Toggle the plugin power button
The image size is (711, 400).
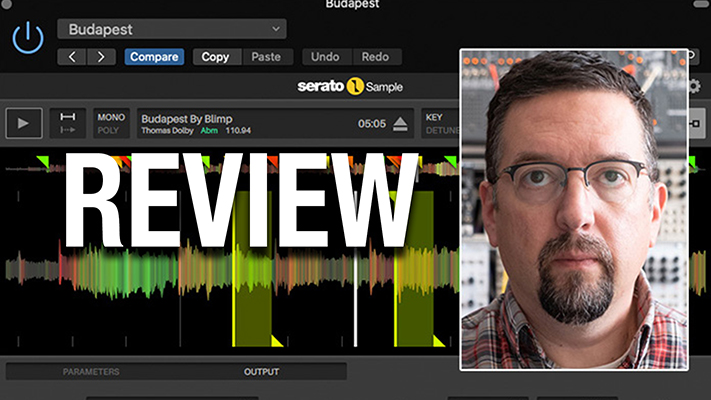pos(28,38)
